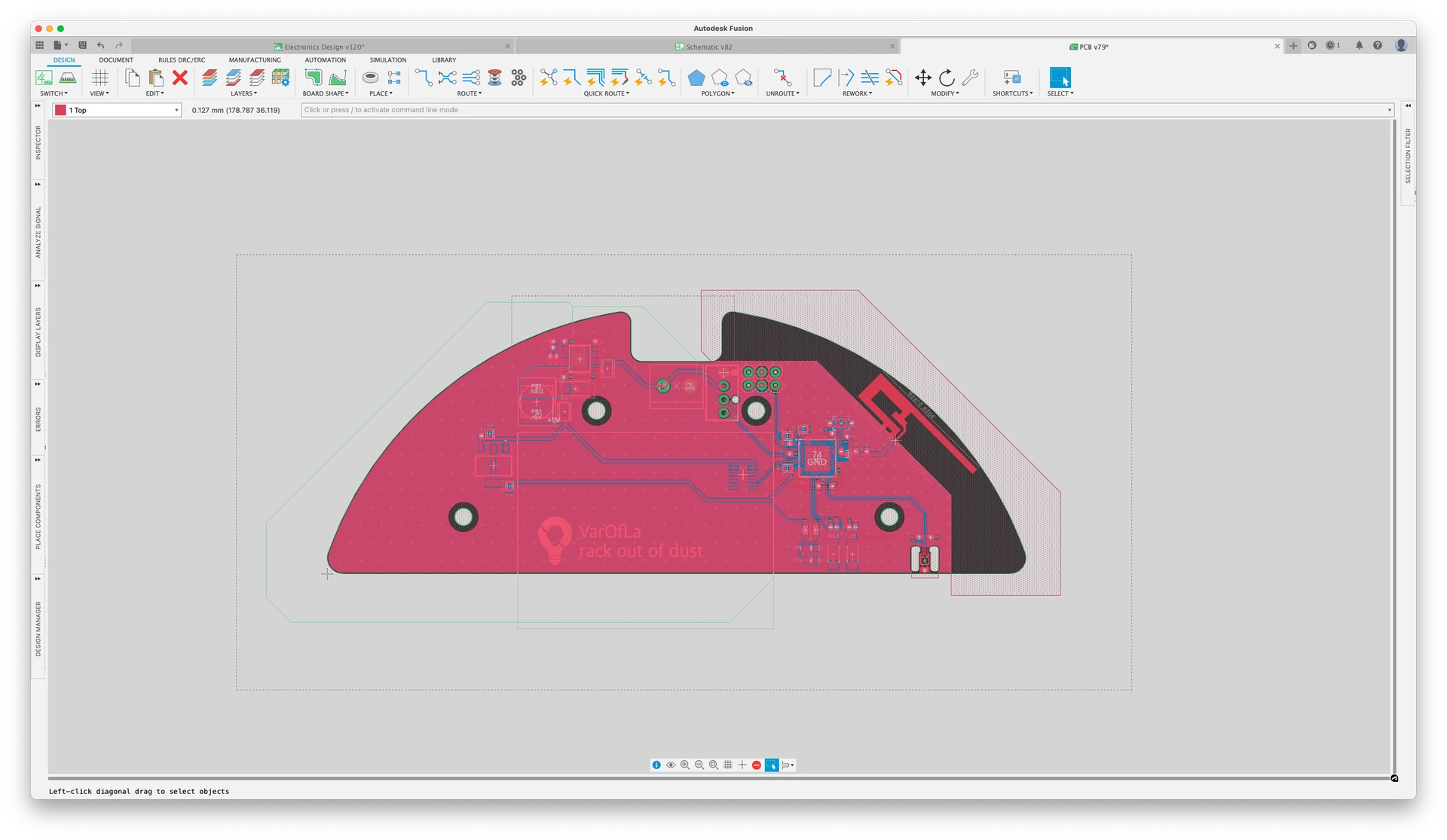Open the INSPECTOR side panel

point(38,142)
